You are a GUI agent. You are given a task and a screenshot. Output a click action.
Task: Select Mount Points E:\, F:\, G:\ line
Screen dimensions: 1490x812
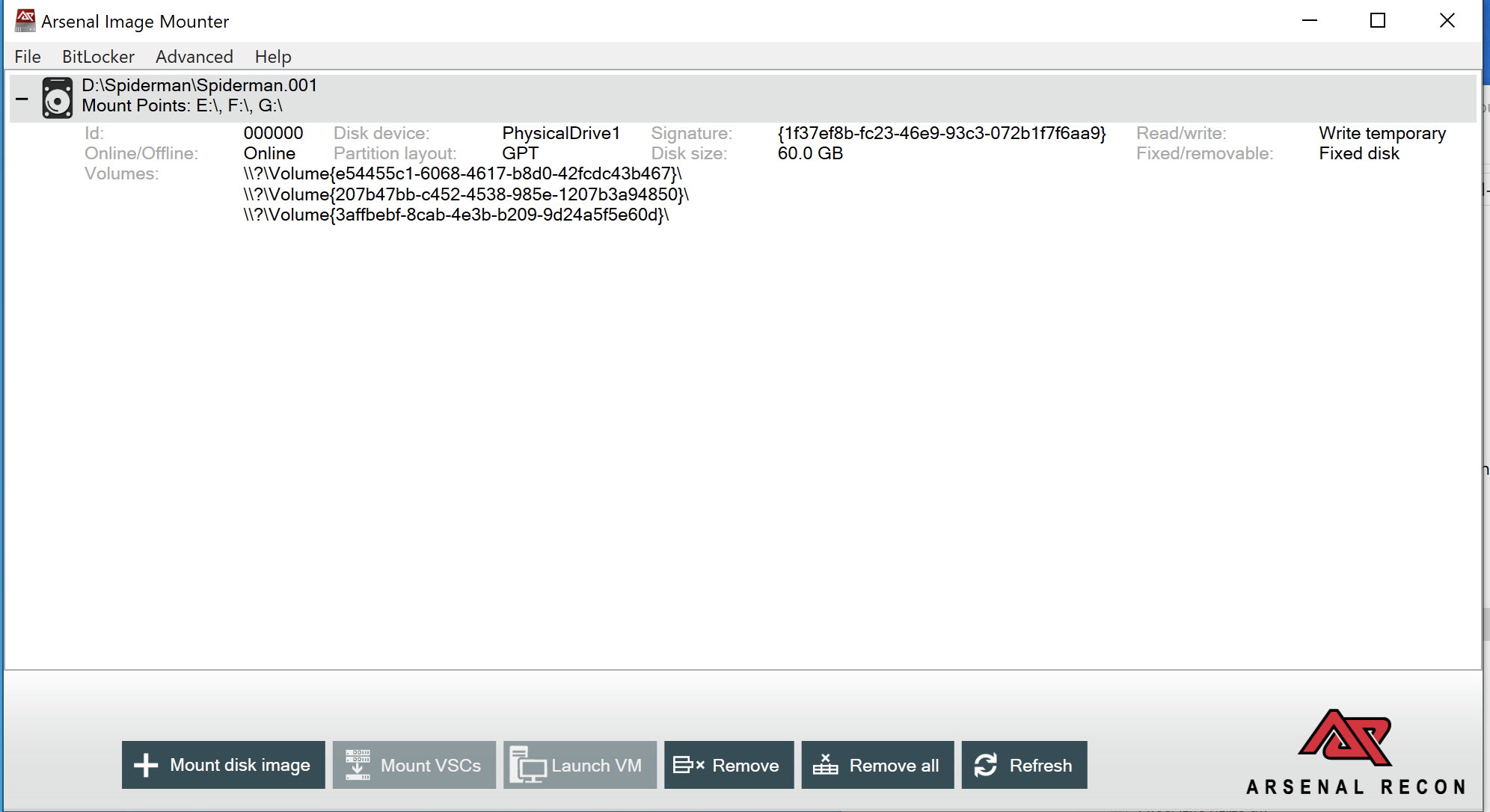point(183,105)
